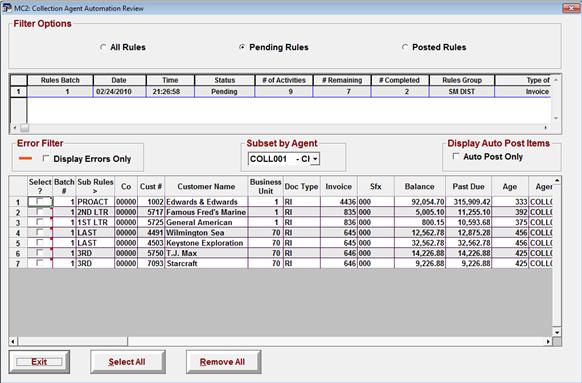Viewport: 582px width, 383px height.
Task: Click the 92,054.70 balance cell
Action: [x=419, y=202]
